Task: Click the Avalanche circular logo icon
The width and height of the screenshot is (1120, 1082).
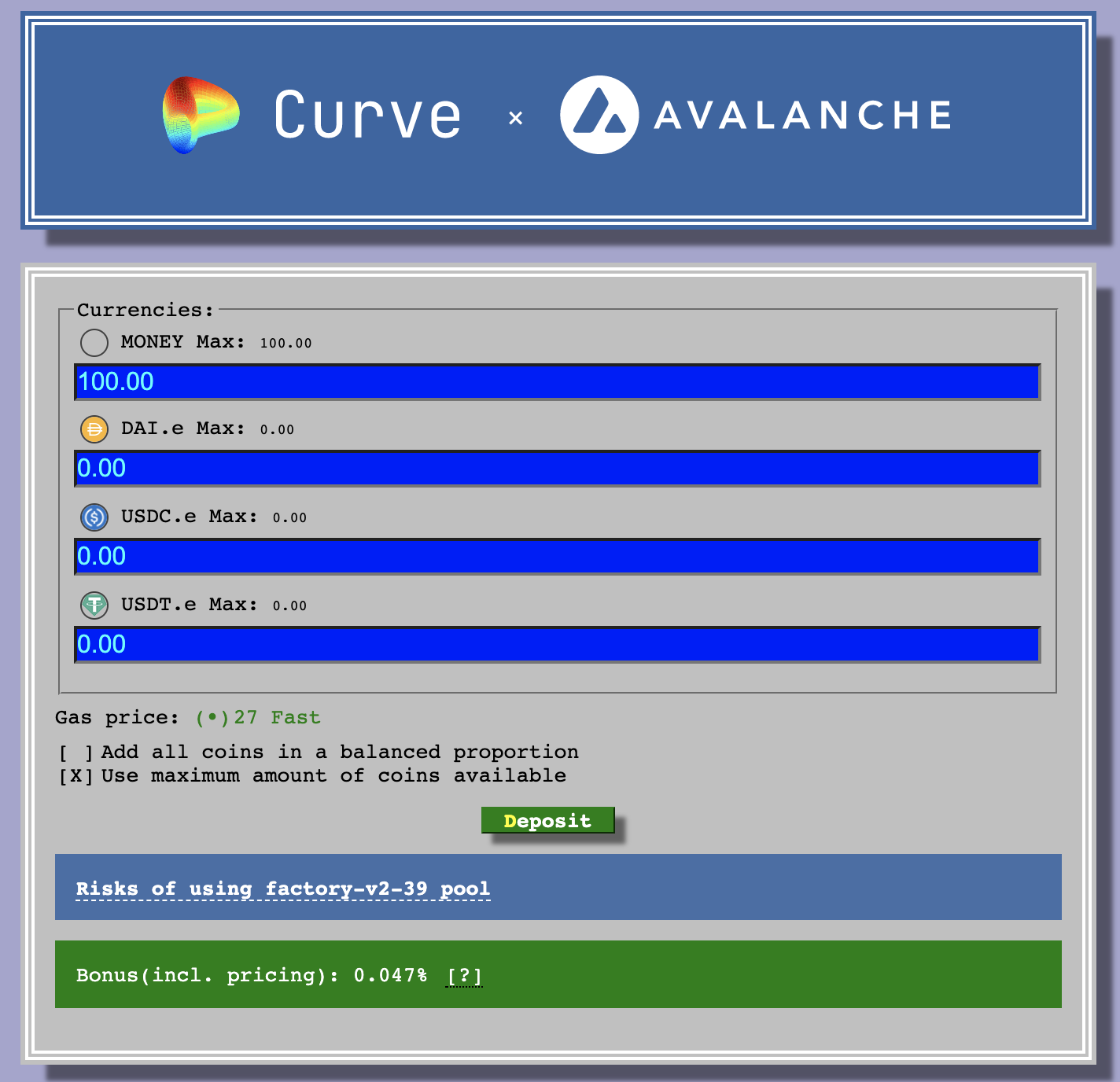Action: pyautogui.click(x=599, y=115)
